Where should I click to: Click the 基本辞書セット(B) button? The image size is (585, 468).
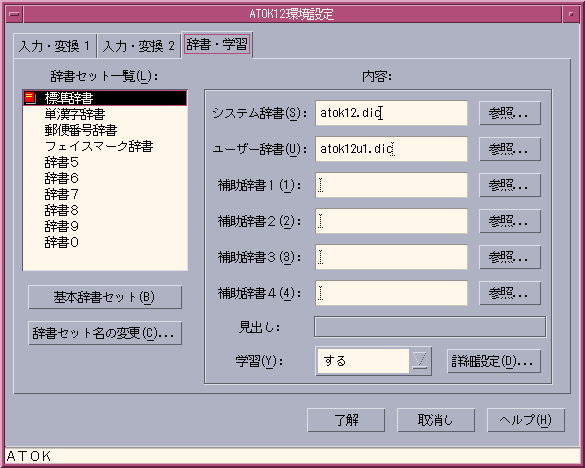point(105,297)
